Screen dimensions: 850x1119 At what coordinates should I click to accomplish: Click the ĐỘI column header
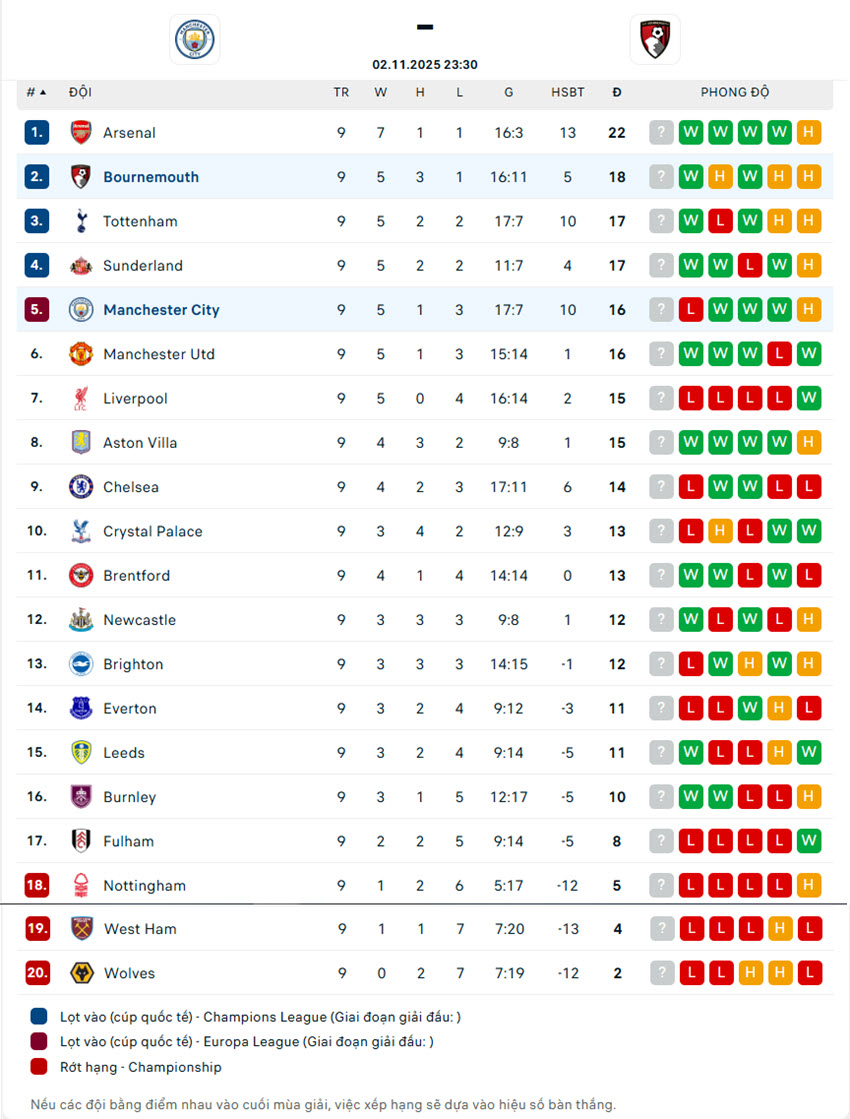[80, 92]
